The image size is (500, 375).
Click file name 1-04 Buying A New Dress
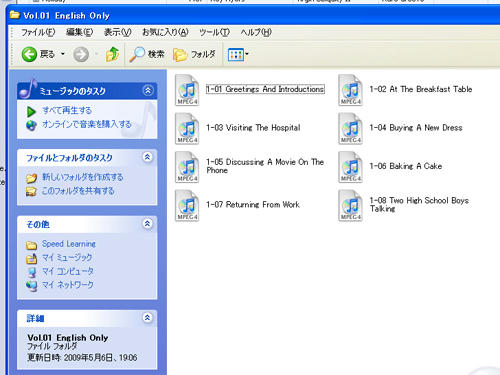416,128
